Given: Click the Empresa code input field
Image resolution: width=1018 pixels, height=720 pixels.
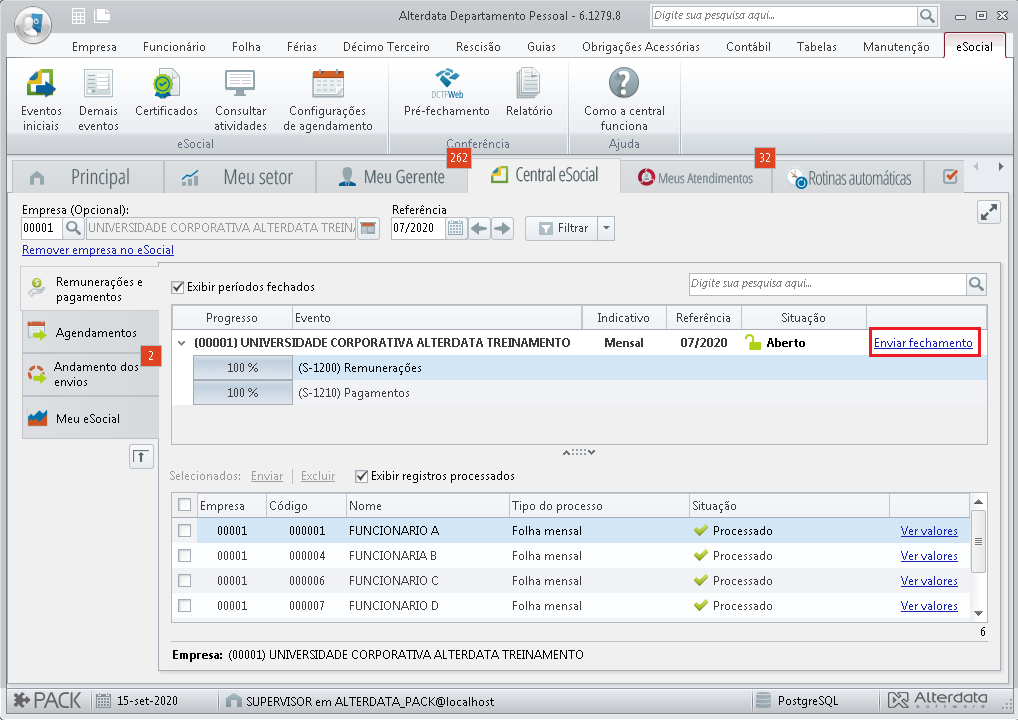Looking at the screenshot, I should [x=42, y=228].
